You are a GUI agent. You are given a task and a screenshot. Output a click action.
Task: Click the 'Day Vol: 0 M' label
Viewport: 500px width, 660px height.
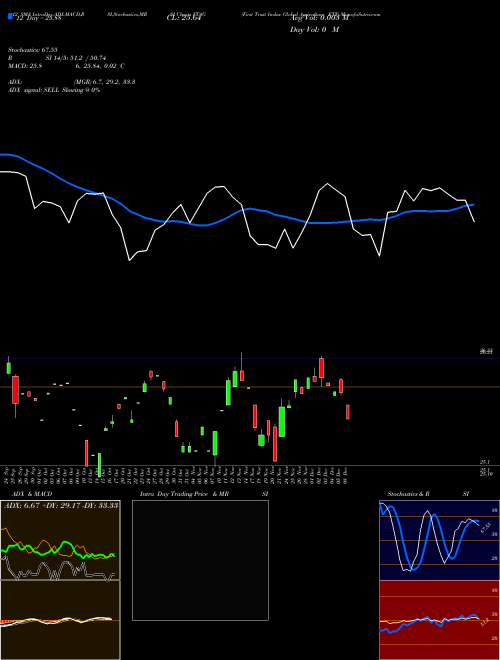(314, 30)
